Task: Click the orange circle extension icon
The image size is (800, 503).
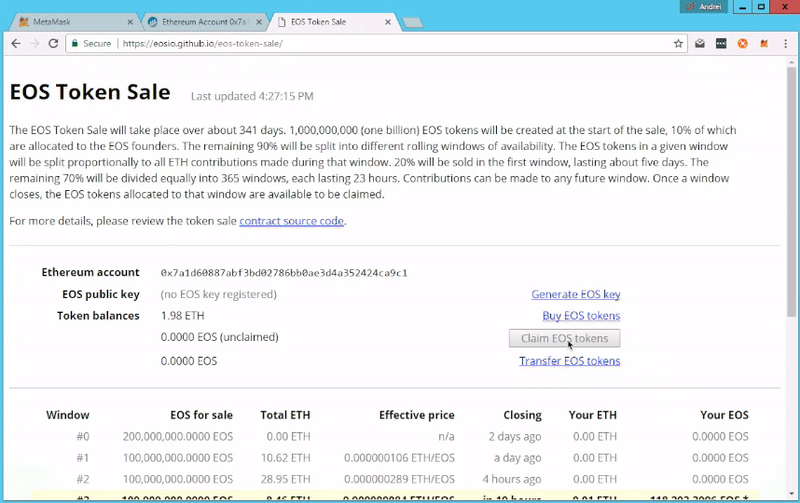Action: pos(742,43)
